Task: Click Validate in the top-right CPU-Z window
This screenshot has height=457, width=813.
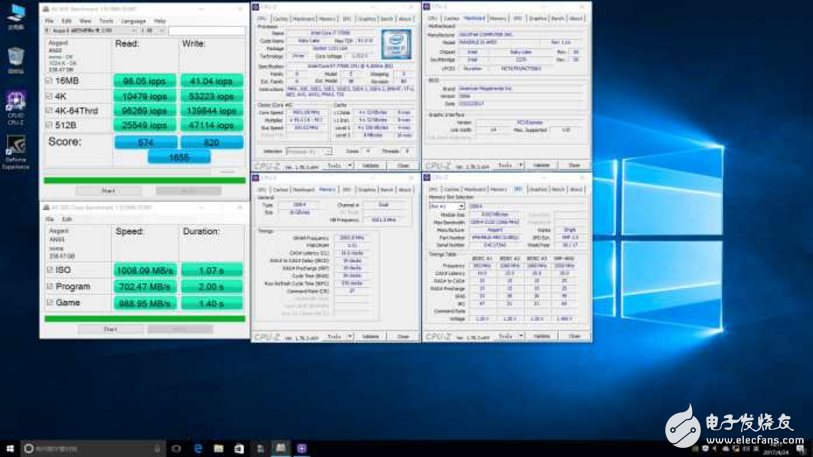Action: [x=541, y=165]
